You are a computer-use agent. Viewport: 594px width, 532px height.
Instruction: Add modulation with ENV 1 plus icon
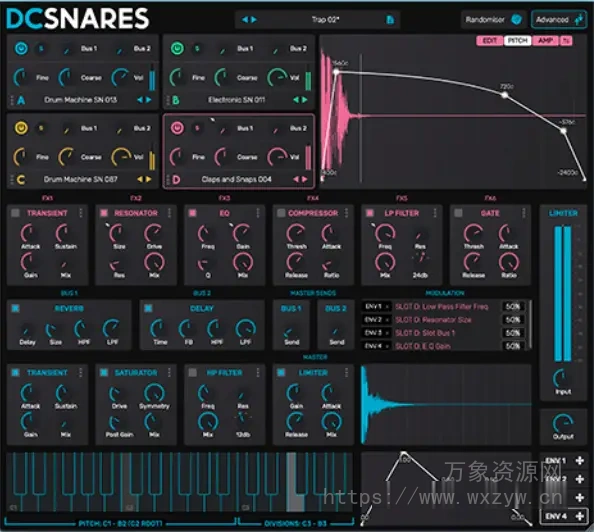coord(579,461)
